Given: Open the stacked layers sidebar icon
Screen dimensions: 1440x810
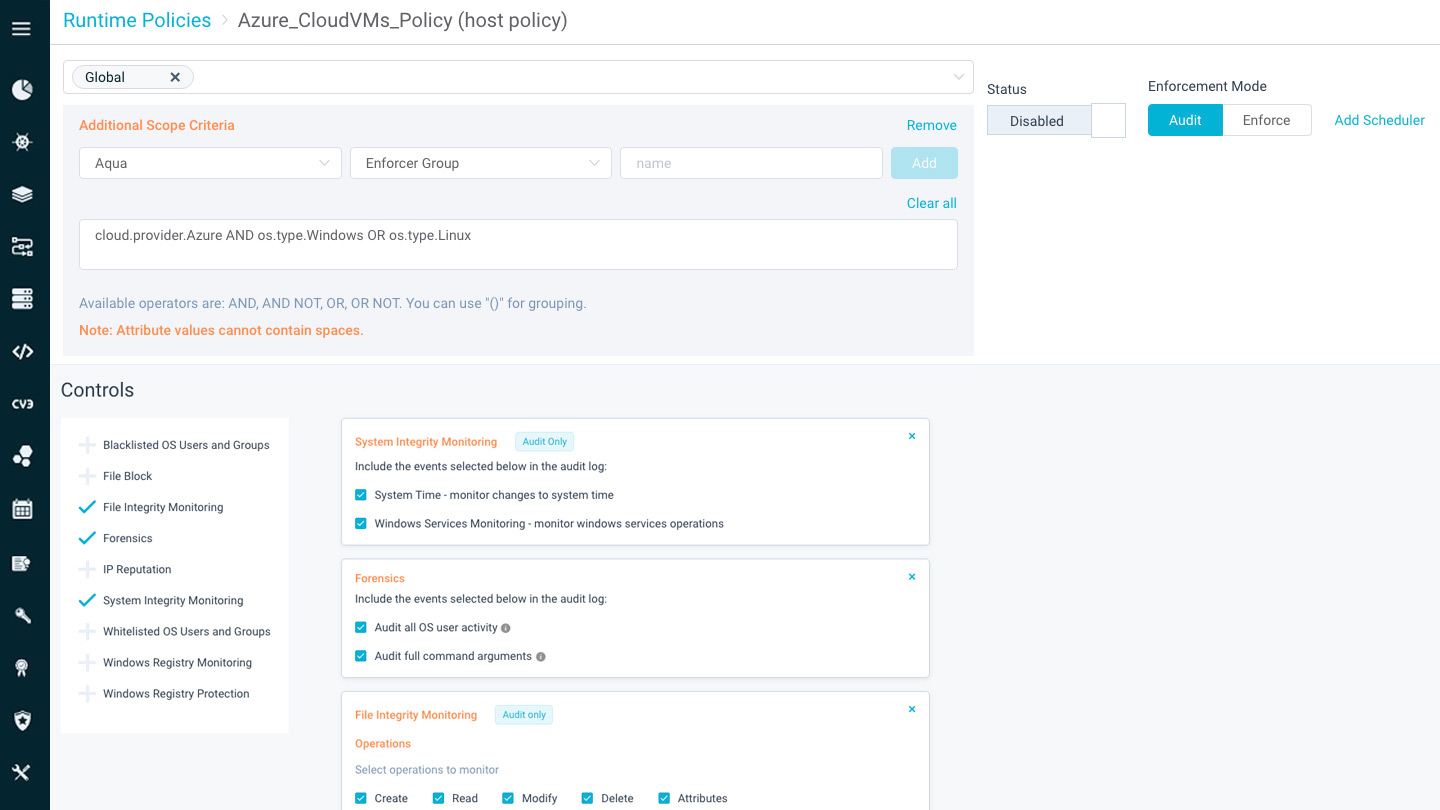Looking at the screenshot, I should coord(22,194).
